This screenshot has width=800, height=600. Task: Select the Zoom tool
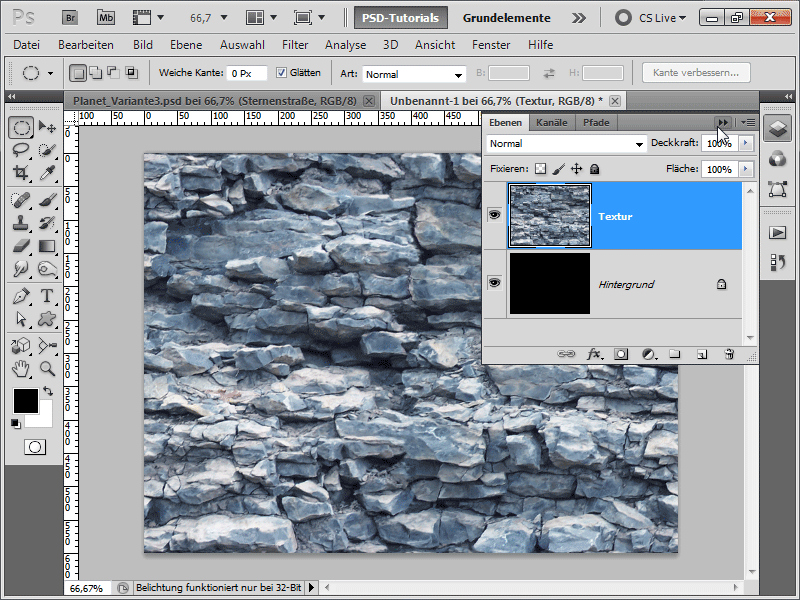point(47,368)
